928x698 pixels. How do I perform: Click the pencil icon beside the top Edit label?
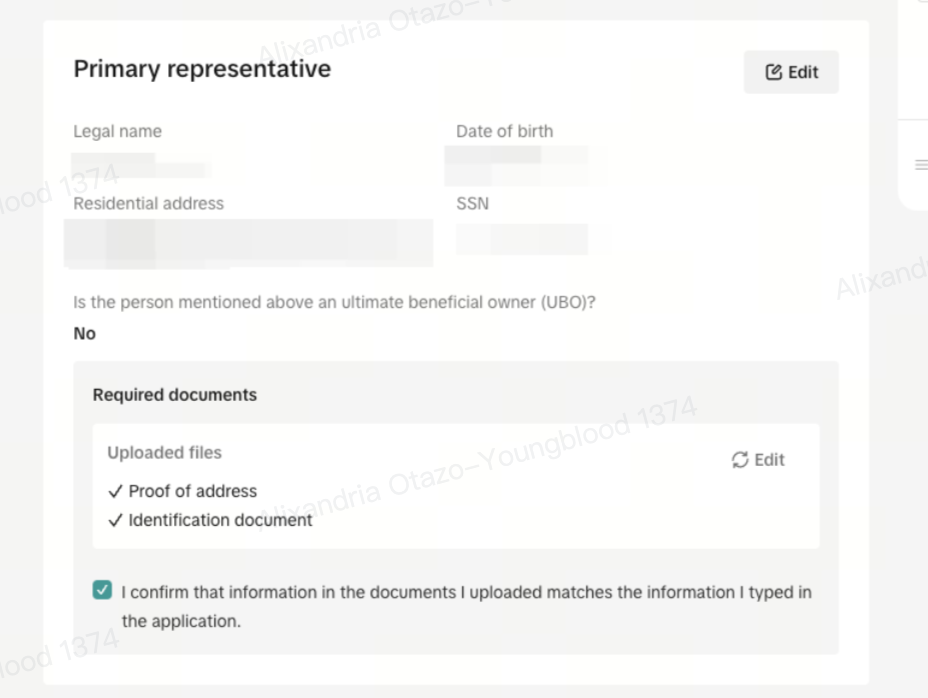click(x=774, y=72)
